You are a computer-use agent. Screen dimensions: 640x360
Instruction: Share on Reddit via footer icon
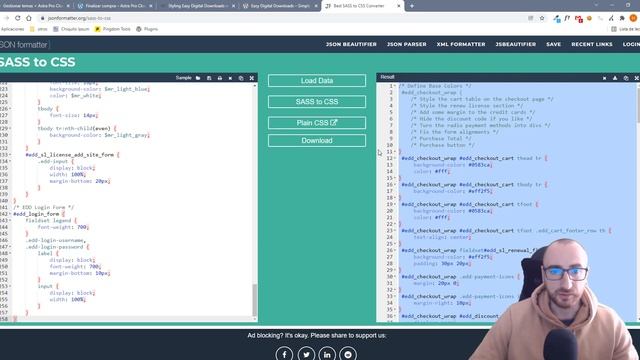pyautogui.click(x=348, y=354)
